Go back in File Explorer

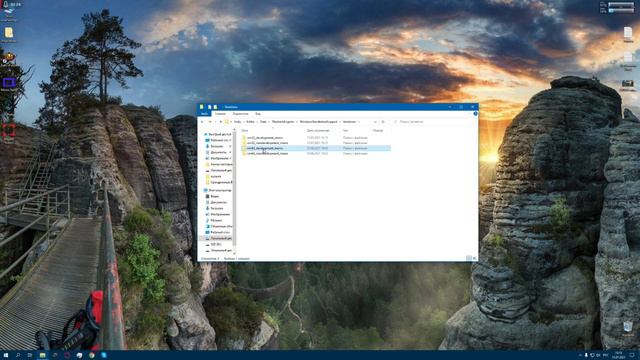tap(202, 122)
